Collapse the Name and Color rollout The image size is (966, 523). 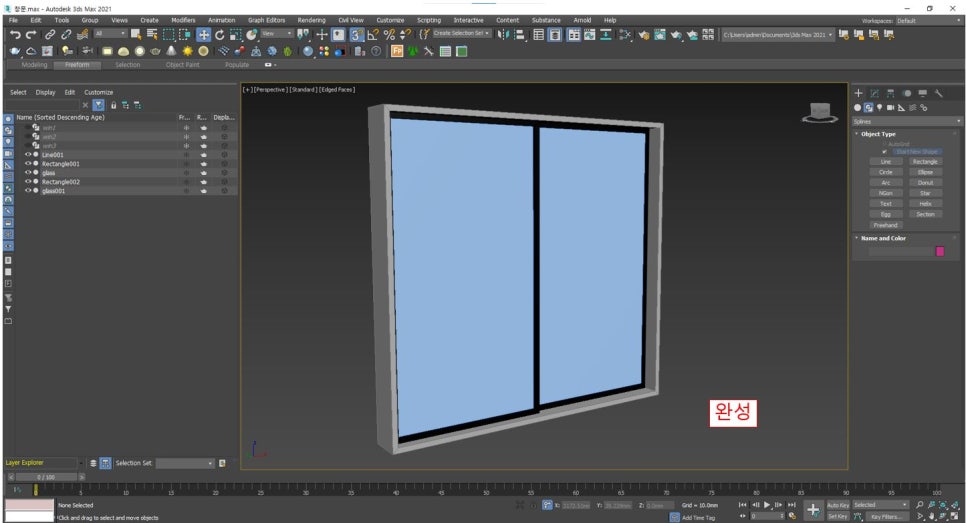pyautogui.click(x=883, y=238)
